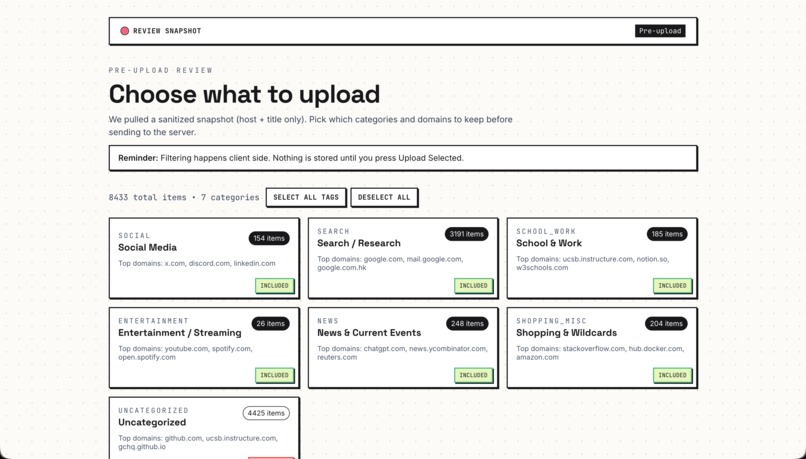806x459 pixels.
Task: Toggle Included on School & Work card
Action: 672,286
